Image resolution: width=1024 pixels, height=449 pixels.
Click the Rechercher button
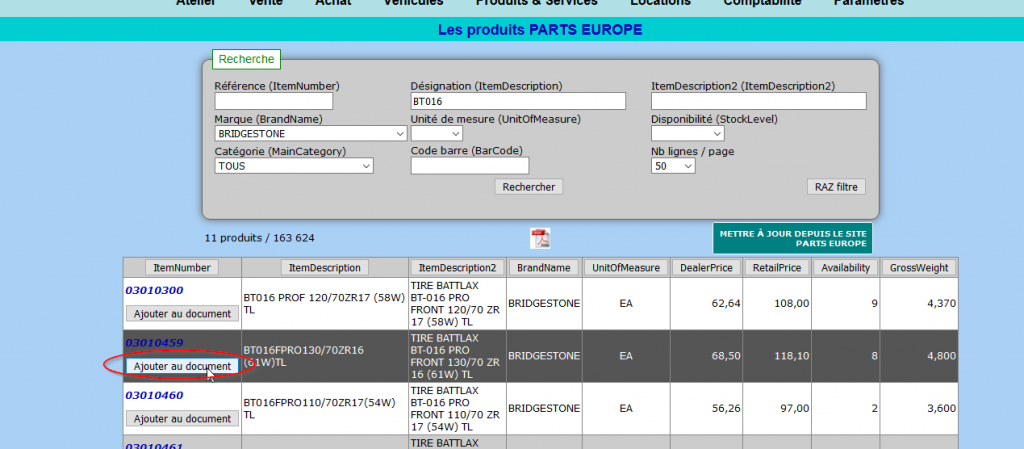[529, 187]
